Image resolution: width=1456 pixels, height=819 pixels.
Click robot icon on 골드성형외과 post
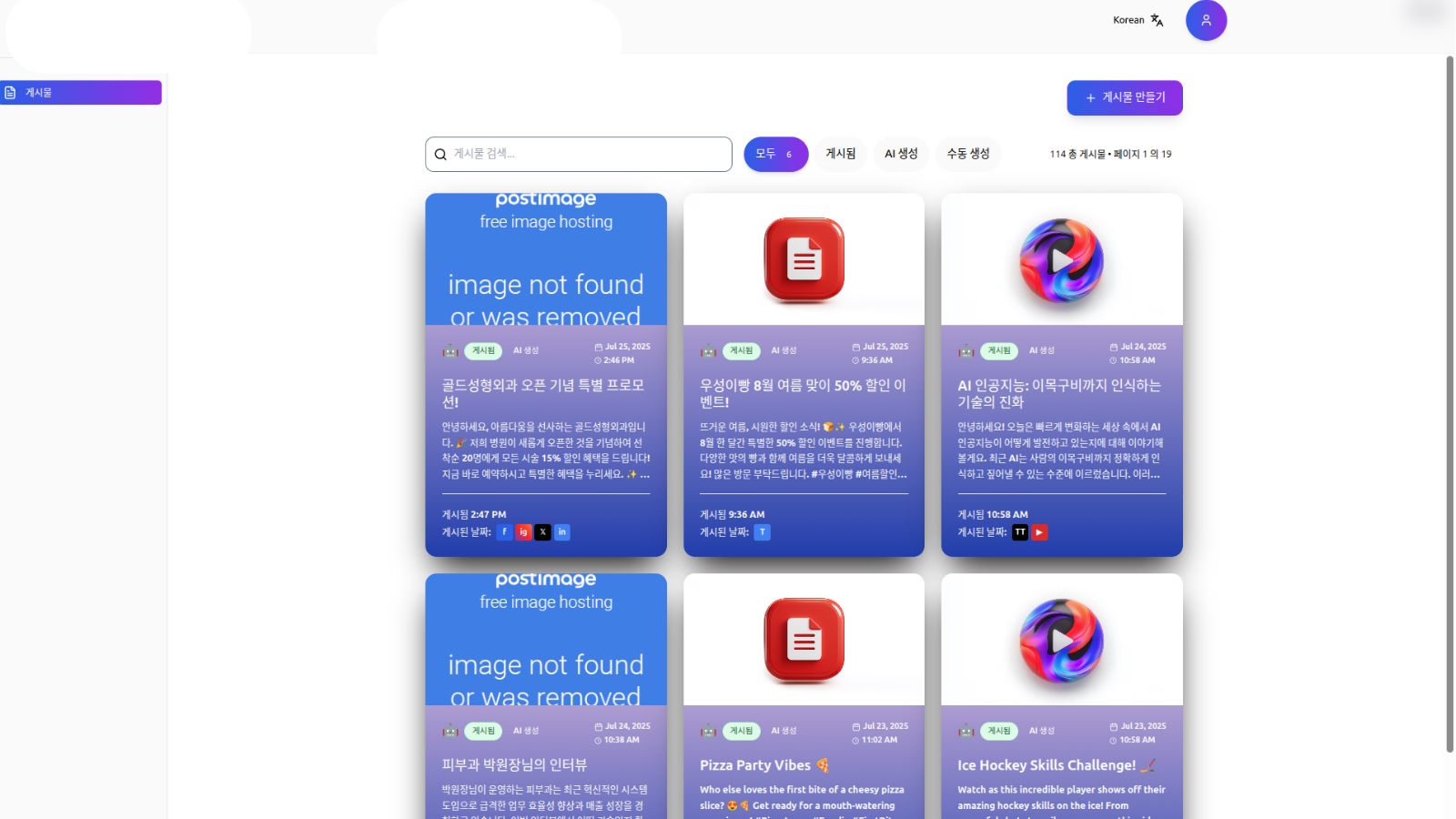pyautogui.click(x=450, y=351)
